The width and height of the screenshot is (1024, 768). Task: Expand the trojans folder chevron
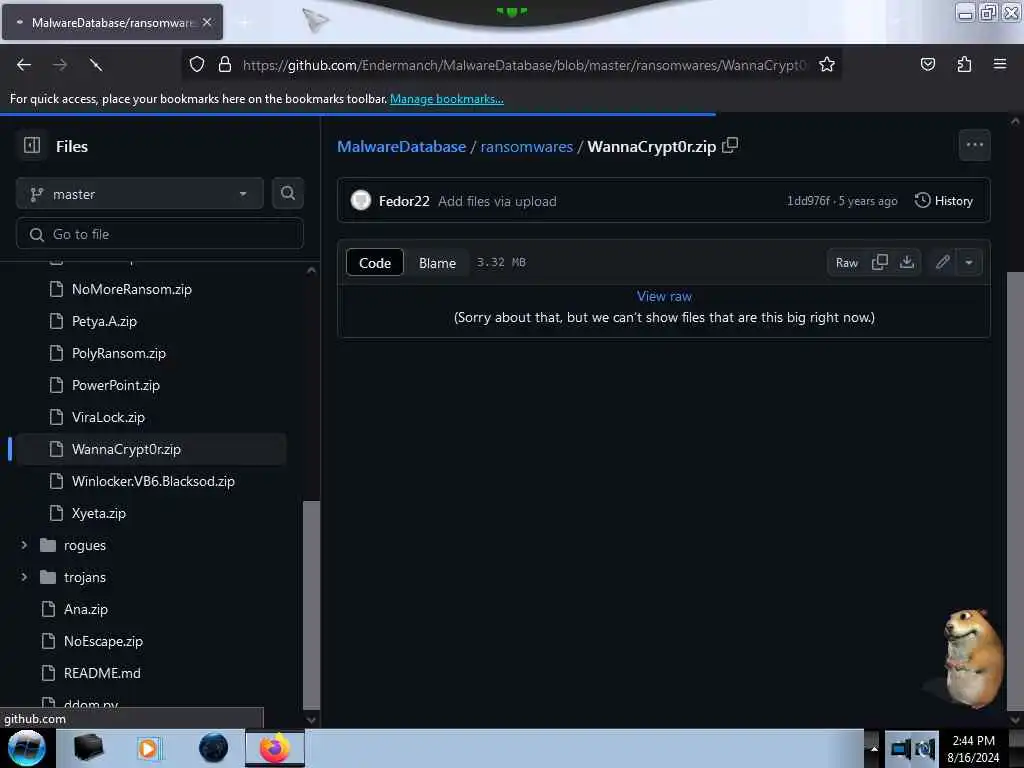[x=24, y=577]
